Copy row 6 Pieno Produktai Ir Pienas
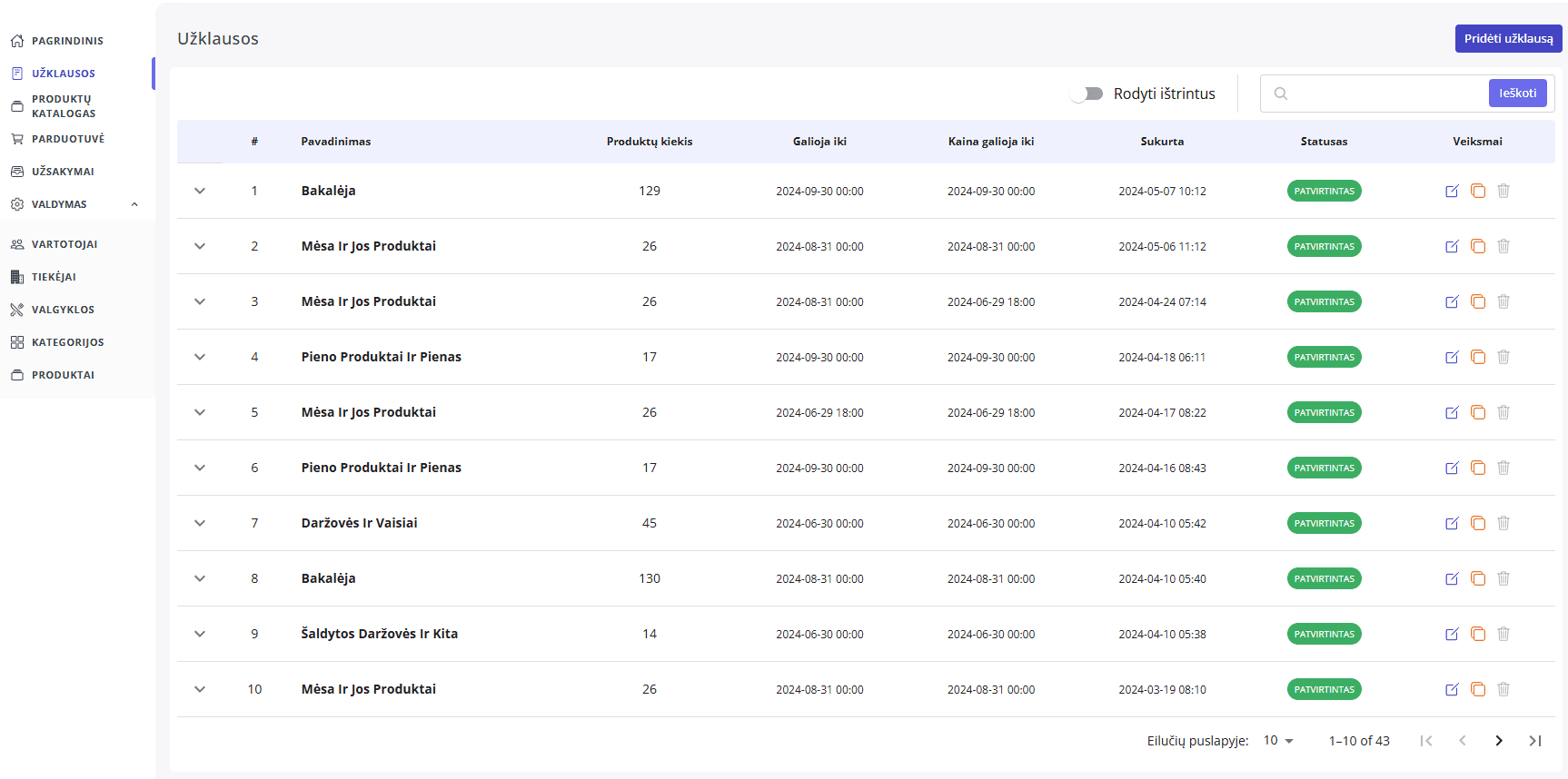Screen dimensions: 1568x779 coord(1478,468)
